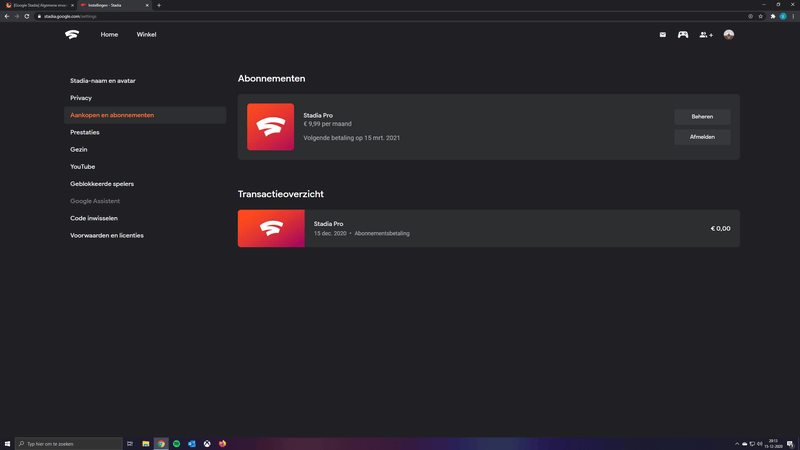Open a new browser tab

[159, 5]
